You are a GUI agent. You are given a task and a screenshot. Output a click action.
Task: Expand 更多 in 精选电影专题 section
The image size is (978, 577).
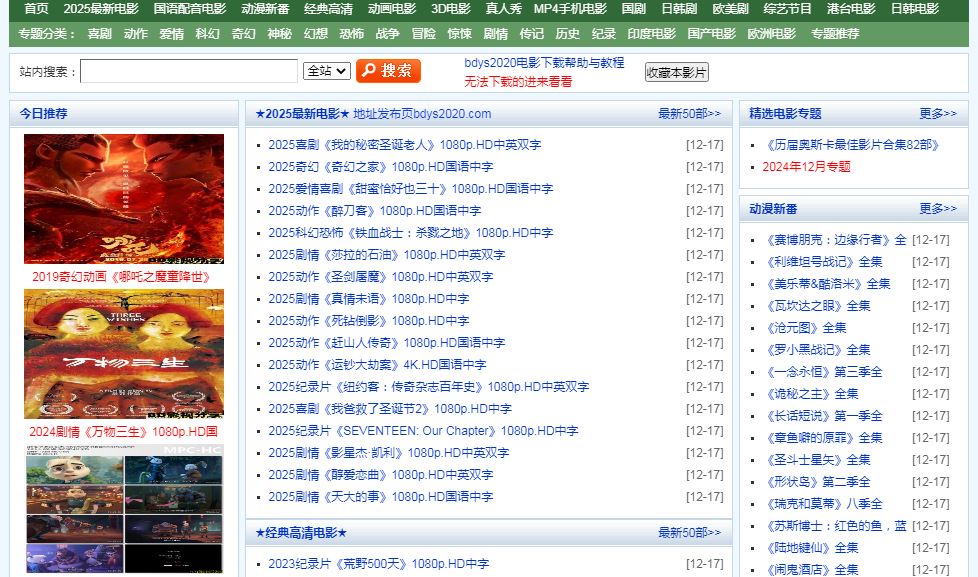click(937, 114)
